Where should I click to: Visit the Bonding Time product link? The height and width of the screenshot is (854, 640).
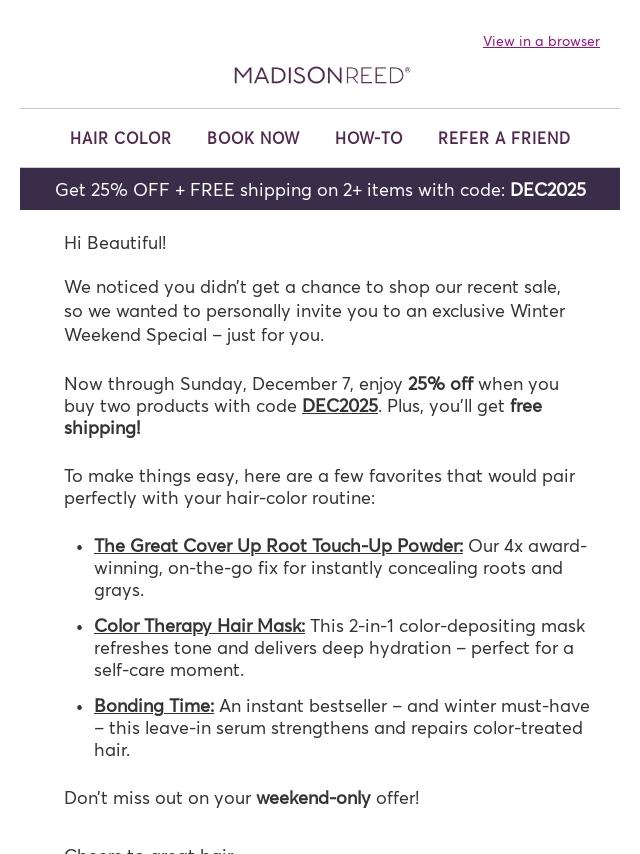point(154,706)
